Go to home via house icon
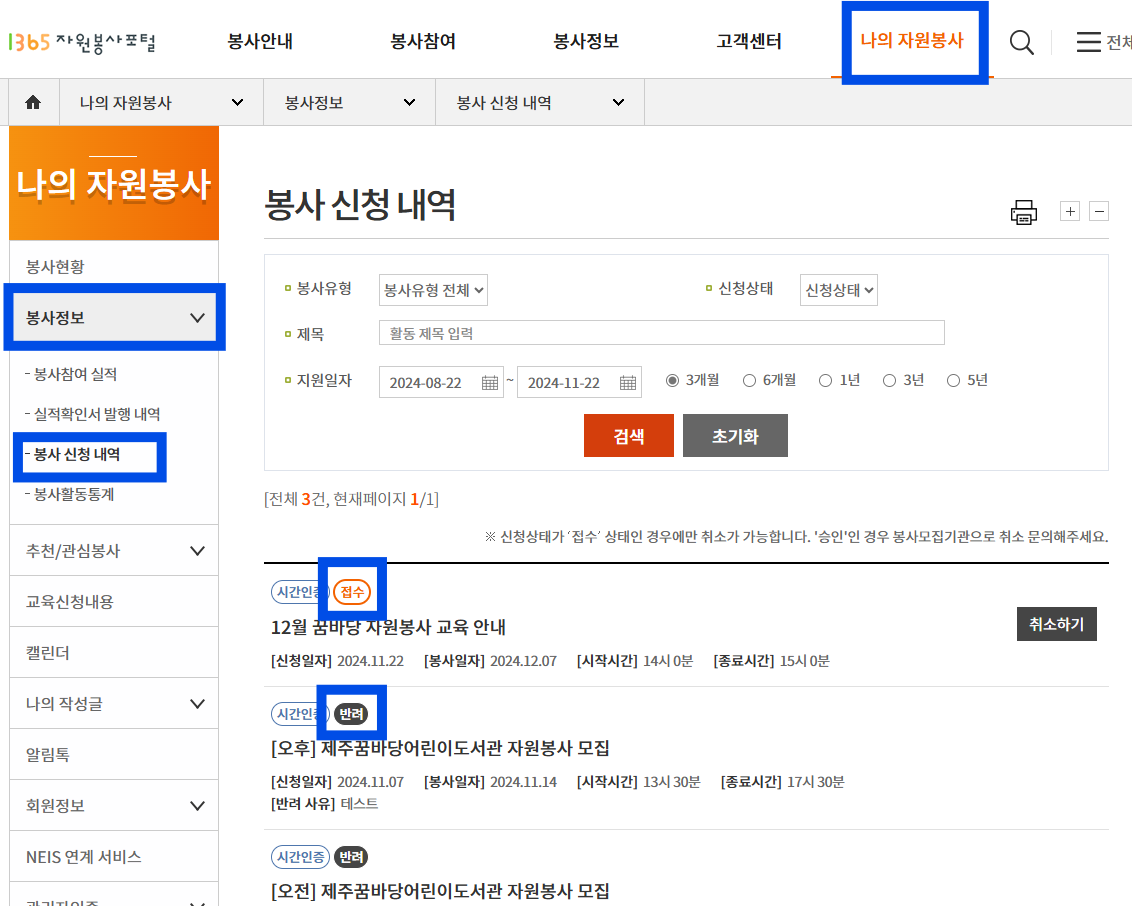 tap(33, 103)
